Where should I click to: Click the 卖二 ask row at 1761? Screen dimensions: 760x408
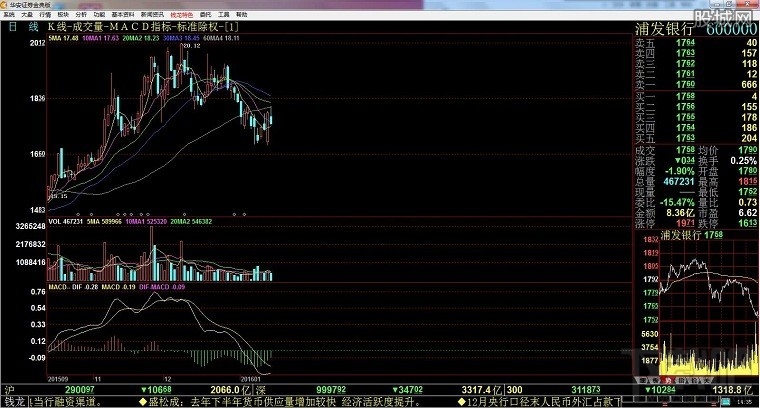(x=696, y=74)
